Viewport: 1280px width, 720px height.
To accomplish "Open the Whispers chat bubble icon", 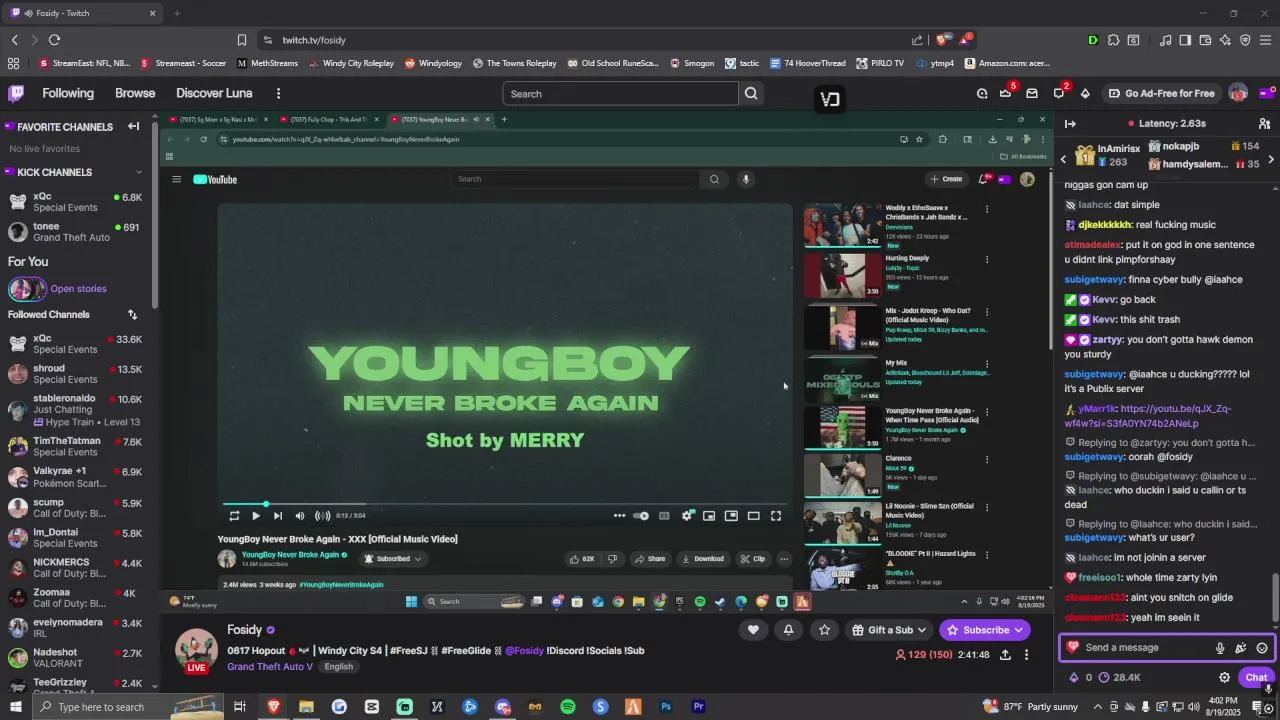I will (x=1059, y=94).
